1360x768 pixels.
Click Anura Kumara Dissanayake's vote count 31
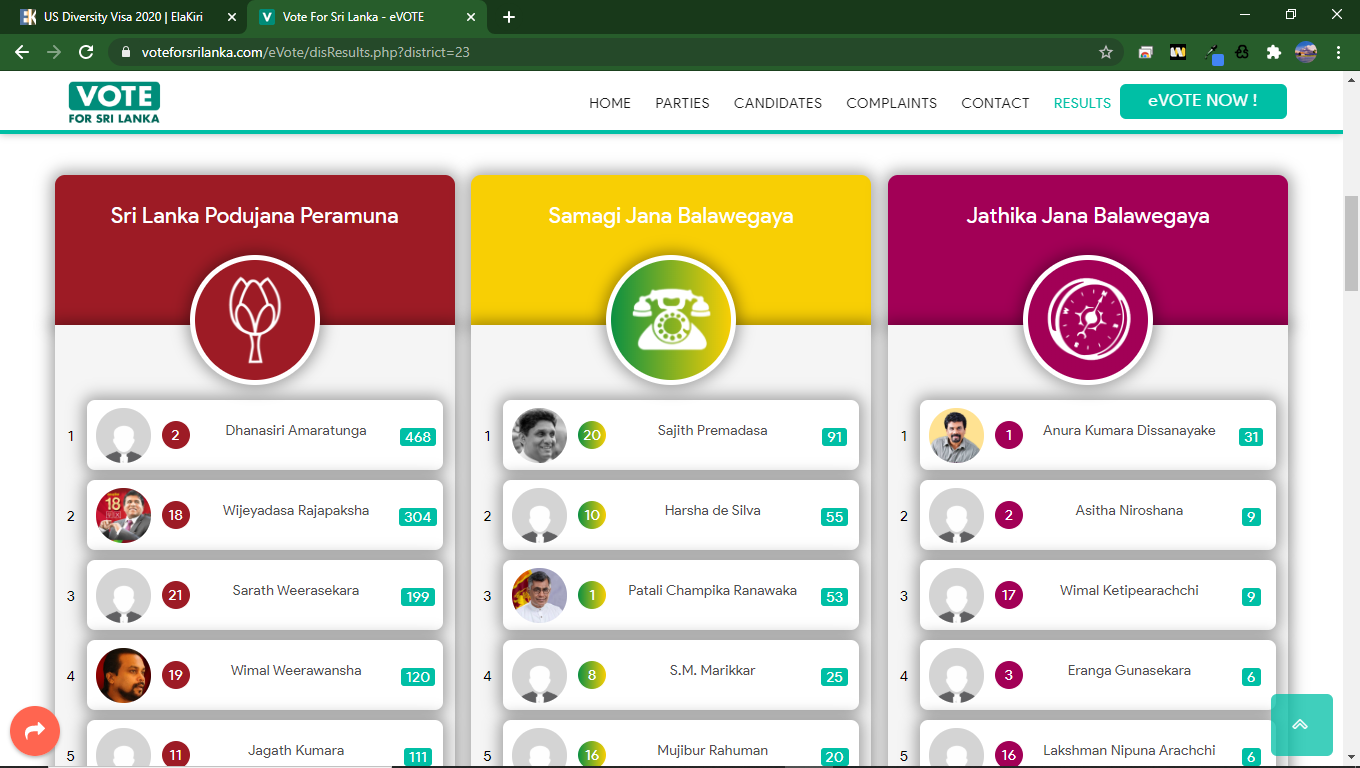(1251, 437)
